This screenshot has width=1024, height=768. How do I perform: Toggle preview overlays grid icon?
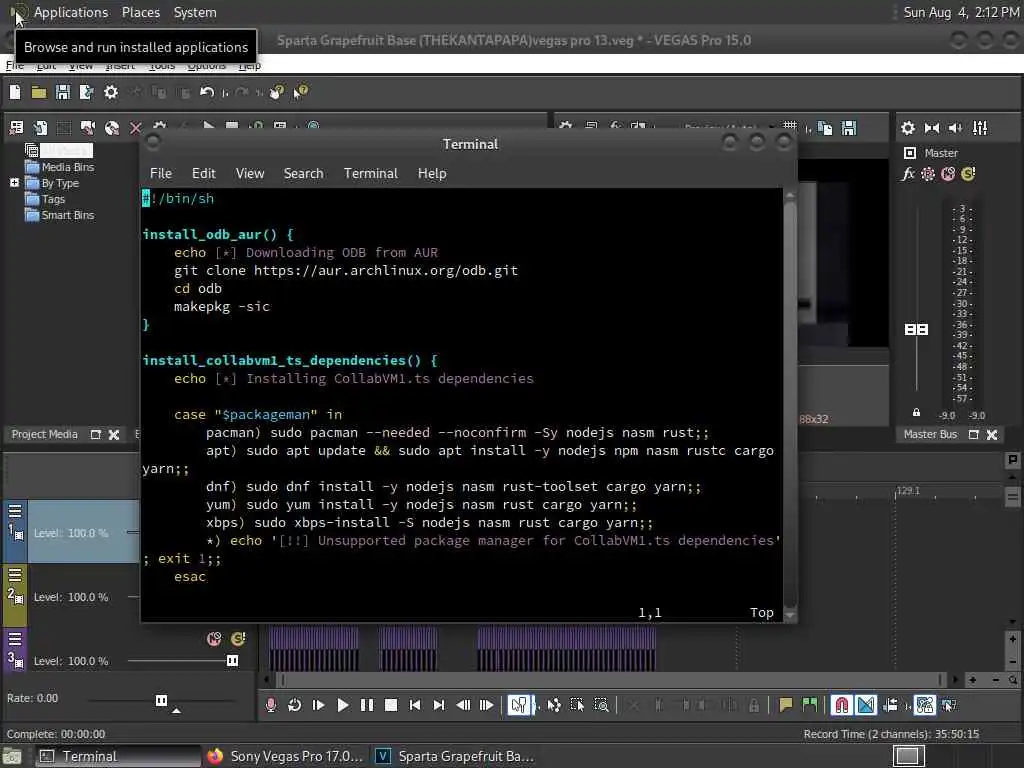tap(790, 127)
